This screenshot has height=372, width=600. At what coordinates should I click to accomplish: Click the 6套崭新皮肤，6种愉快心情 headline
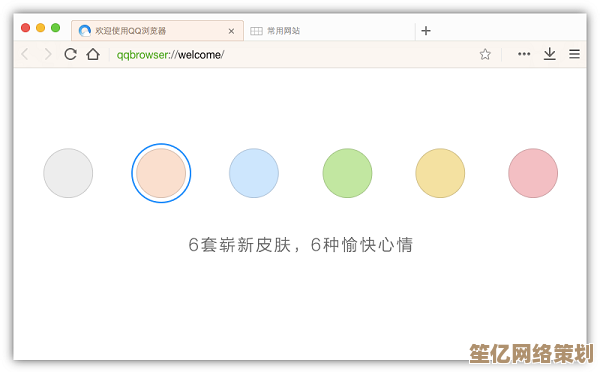coord(300,245)
